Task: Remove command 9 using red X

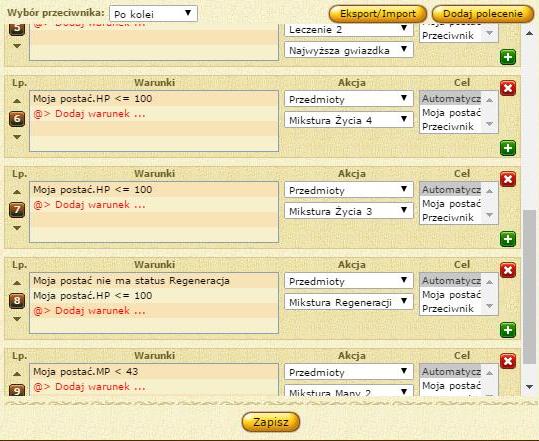Action: click(508, 361)
